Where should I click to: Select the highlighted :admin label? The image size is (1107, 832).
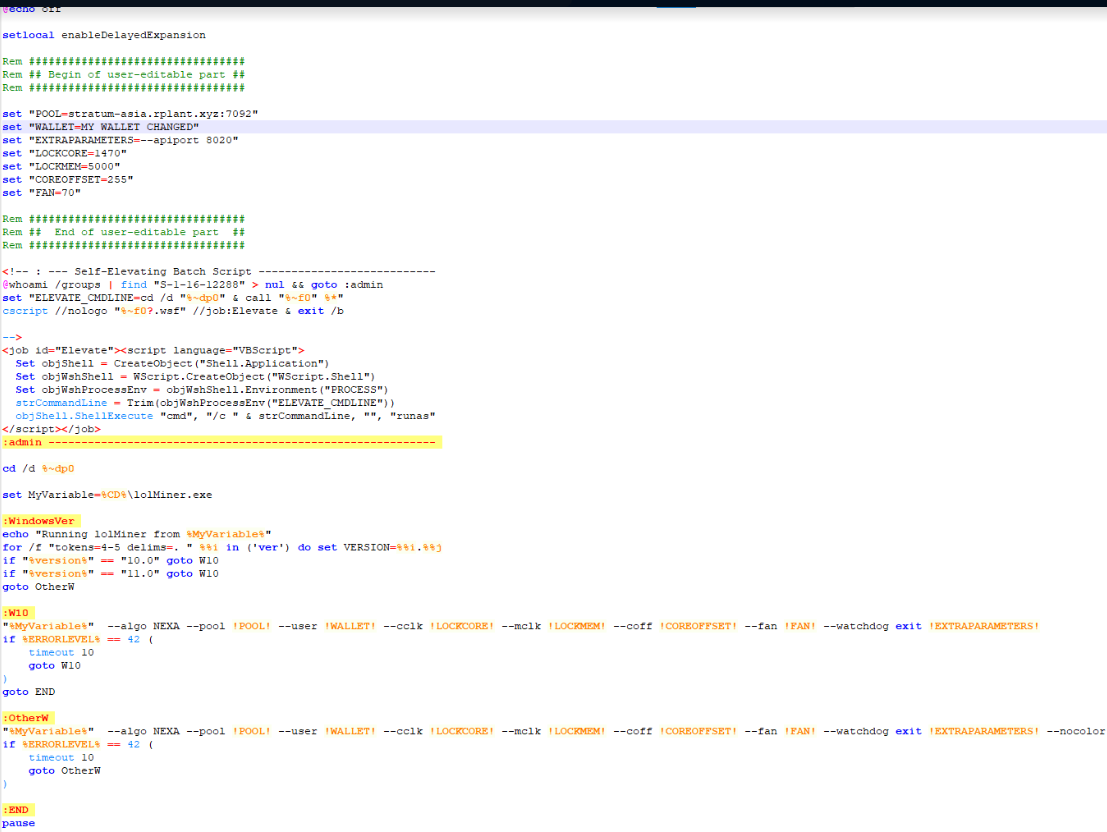25,441
